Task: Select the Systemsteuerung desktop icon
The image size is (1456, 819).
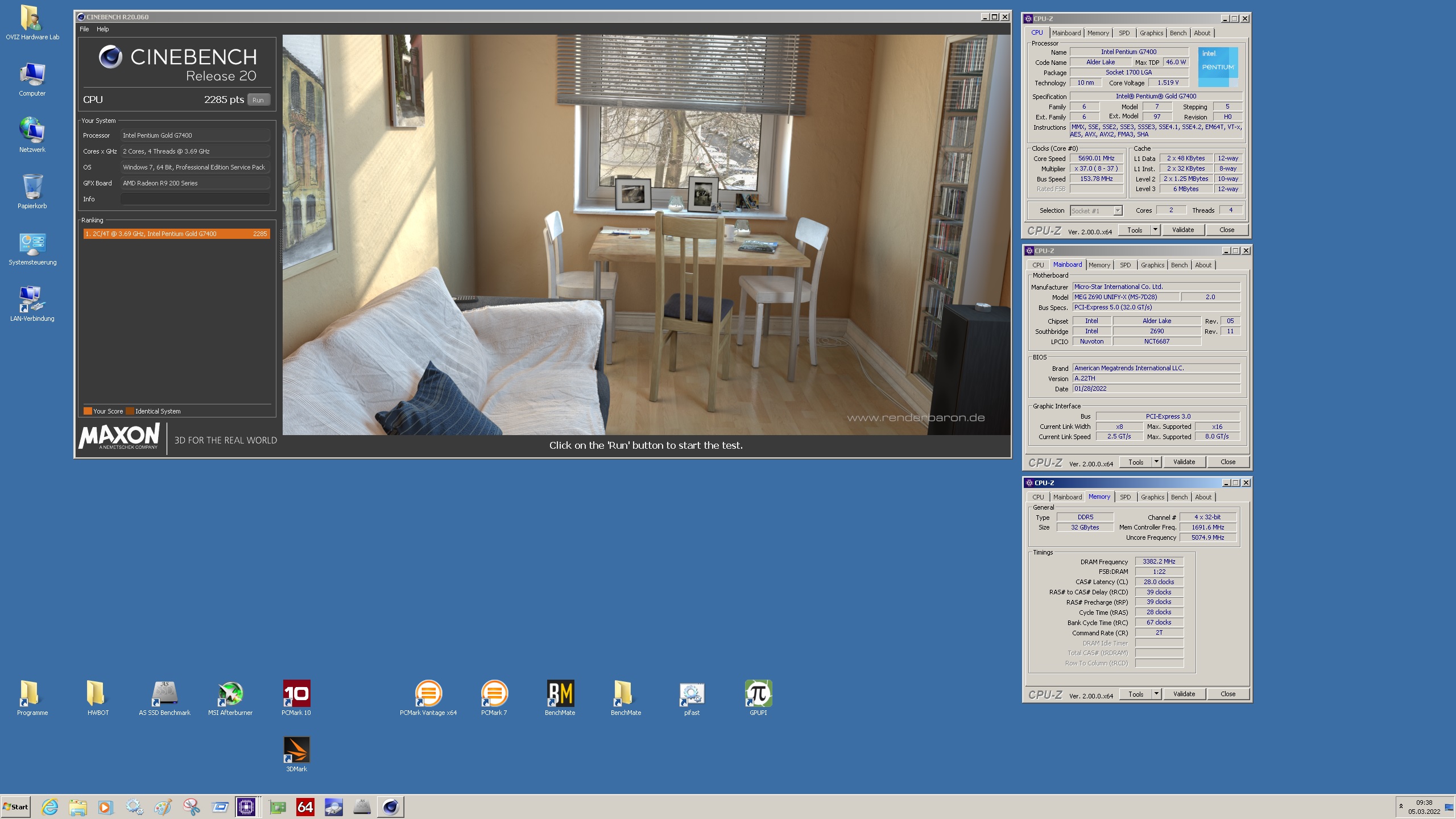Action: (32, 249)
